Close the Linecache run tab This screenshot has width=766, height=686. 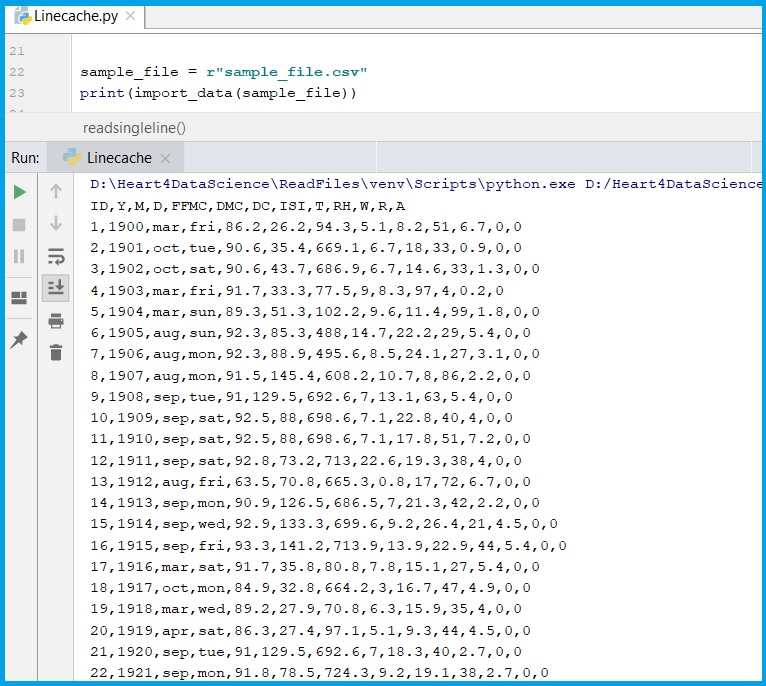(166, 159)
